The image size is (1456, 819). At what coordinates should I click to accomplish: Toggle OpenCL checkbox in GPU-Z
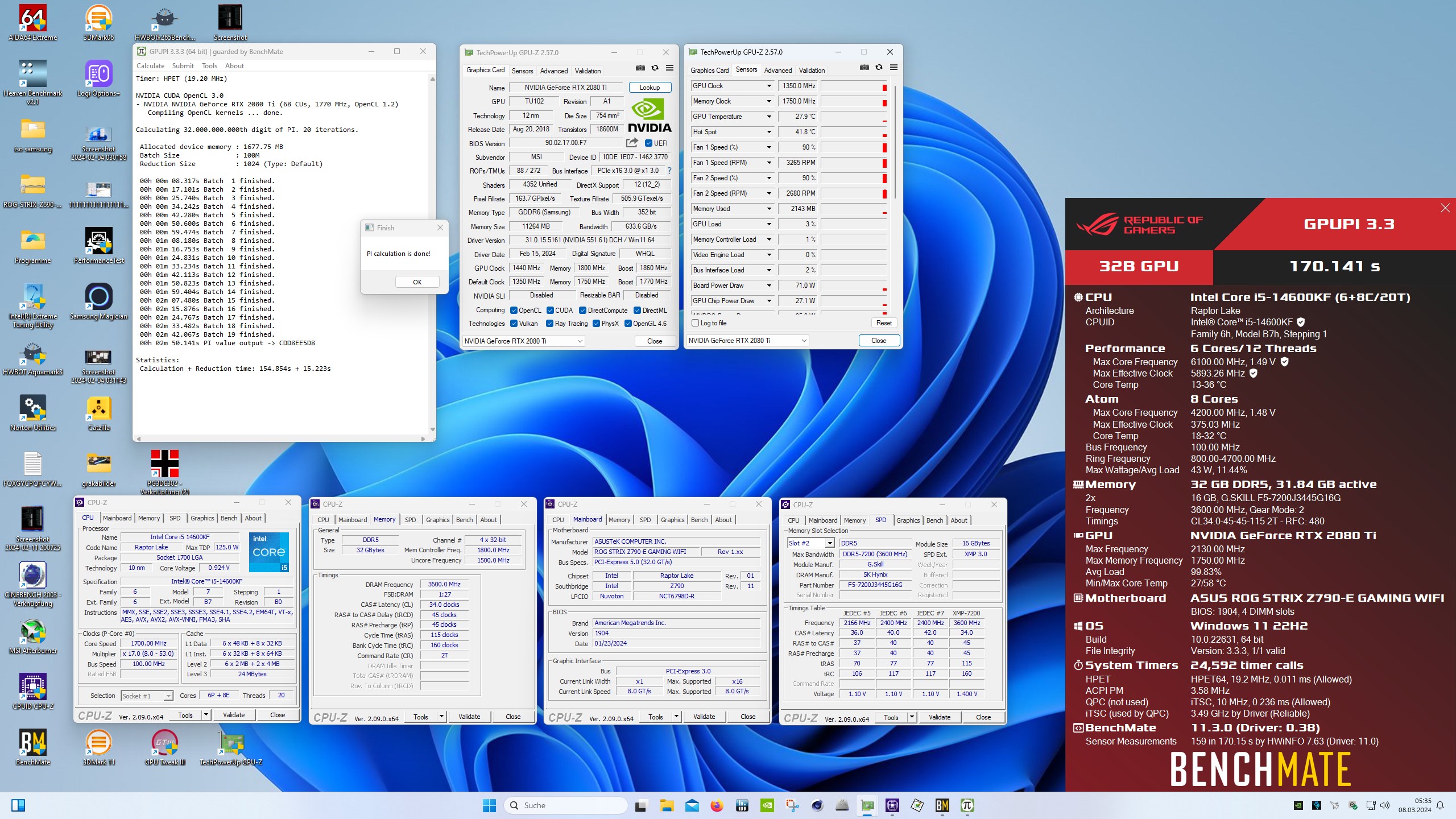tap(514, 311)
